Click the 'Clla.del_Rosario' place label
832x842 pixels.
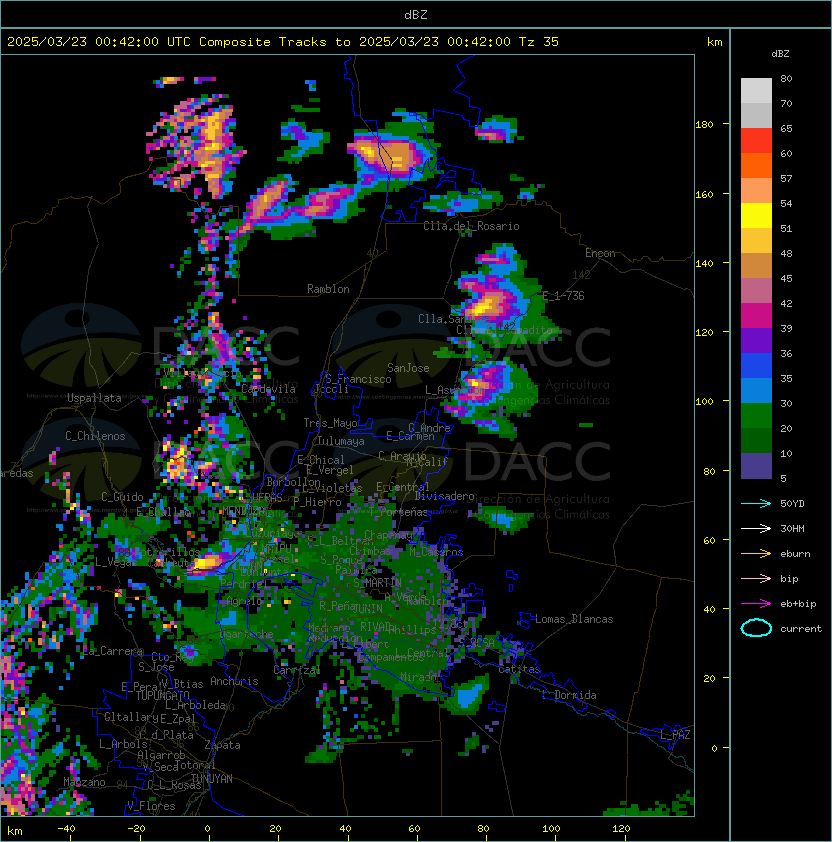point(471,226)
